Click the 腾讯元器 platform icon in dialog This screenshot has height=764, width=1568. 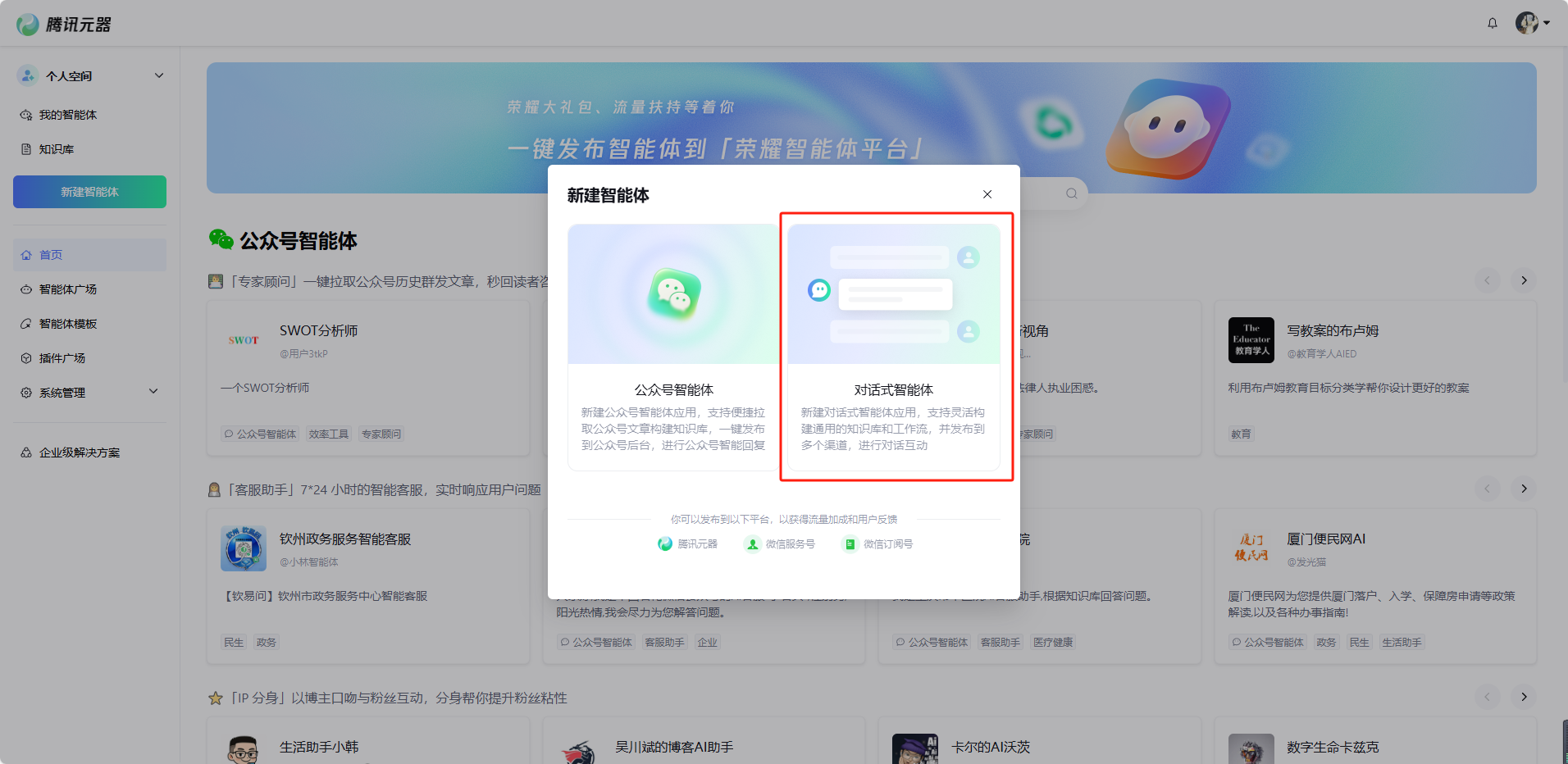[665, 544]
